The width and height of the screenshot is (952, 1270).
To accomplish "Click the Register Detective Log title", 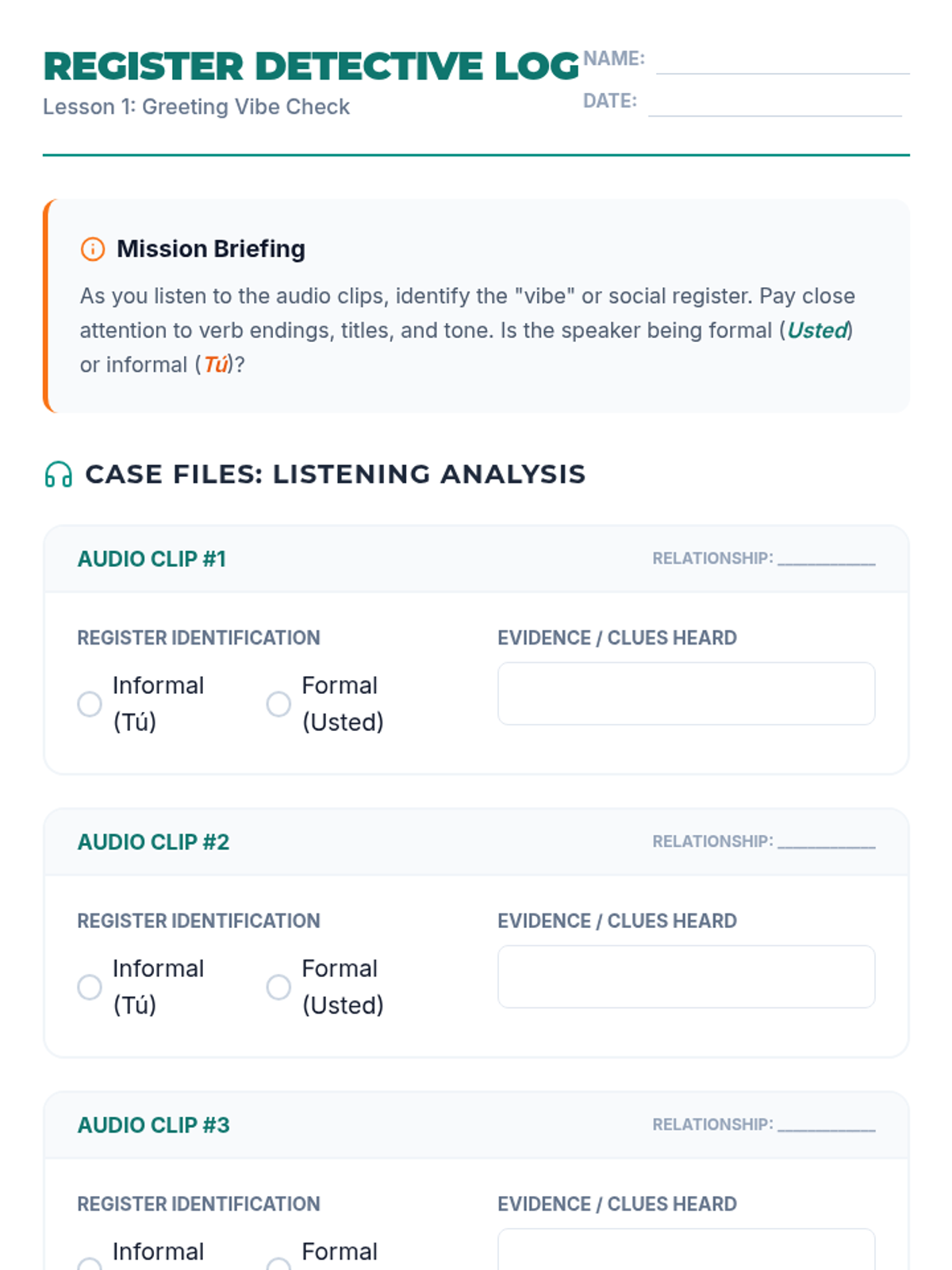I will pos(311,66).
